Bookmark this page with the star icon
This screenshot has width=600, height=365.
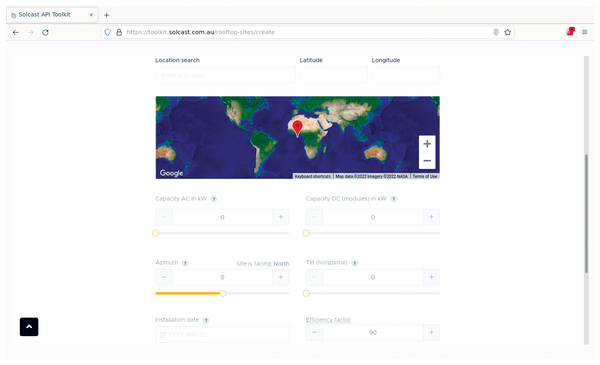507,32
